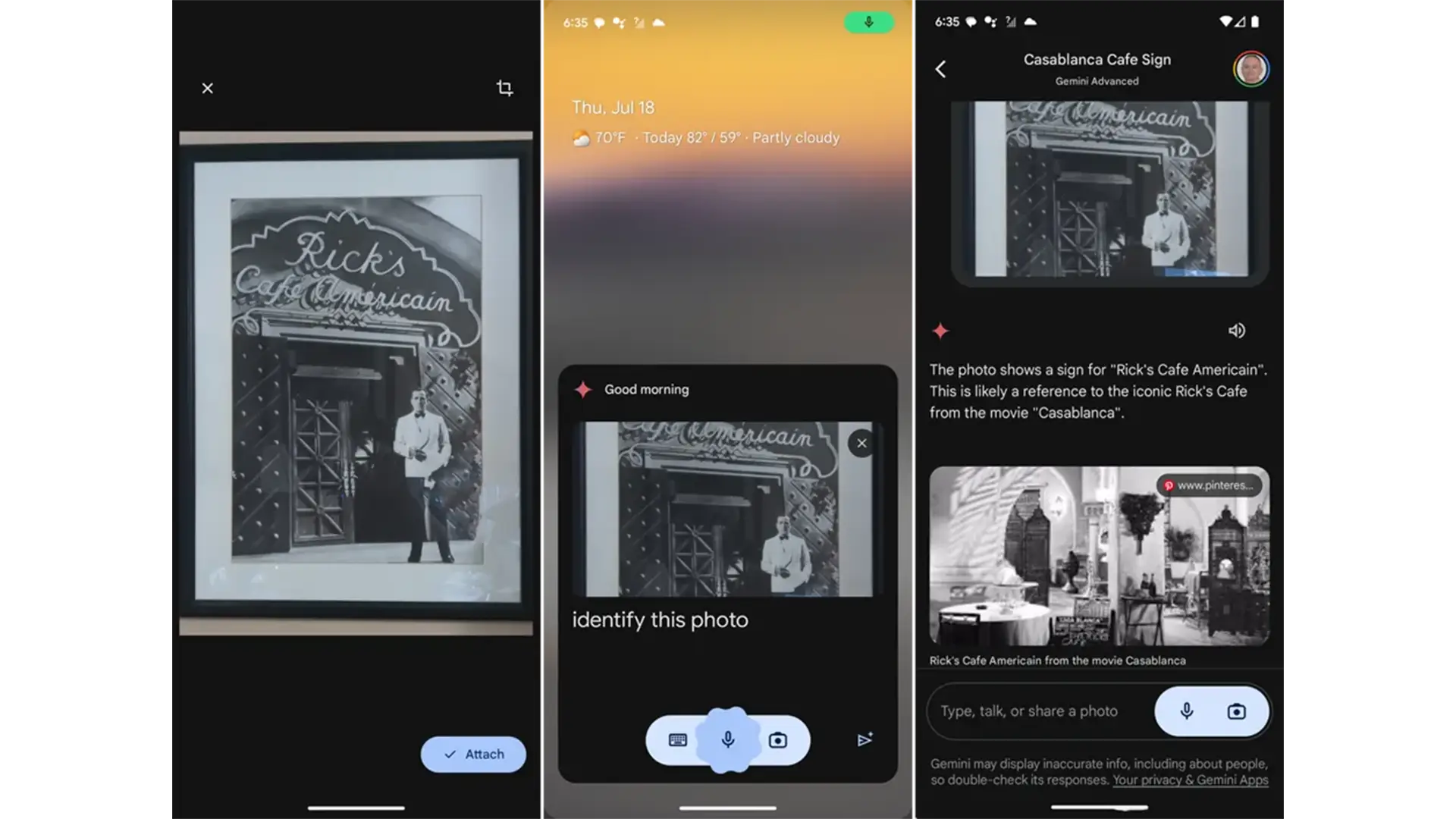Switch to keyboard input in Gemini overlay
This screenshot has width=1456, height=819.
pyautogui.click(x=678, y=740)
